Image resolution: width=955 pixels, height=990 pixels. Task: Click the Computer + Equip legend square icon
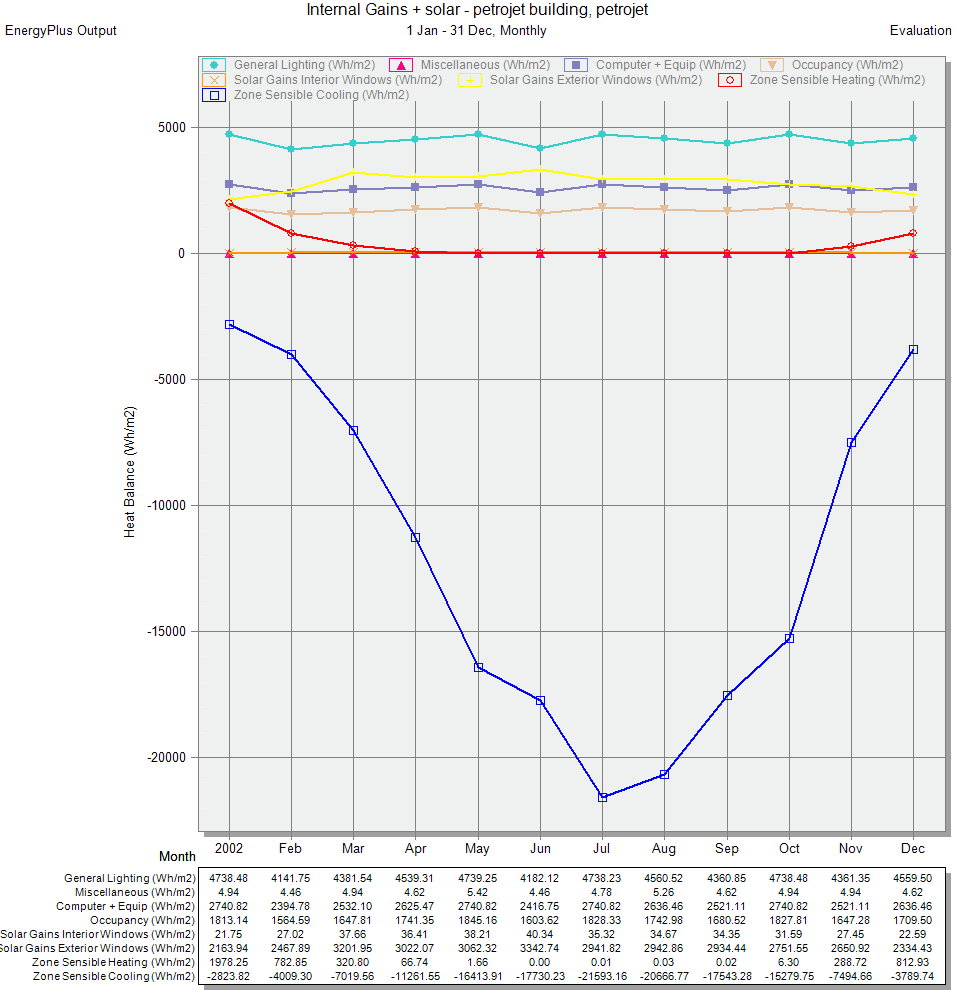click(576, 65)
